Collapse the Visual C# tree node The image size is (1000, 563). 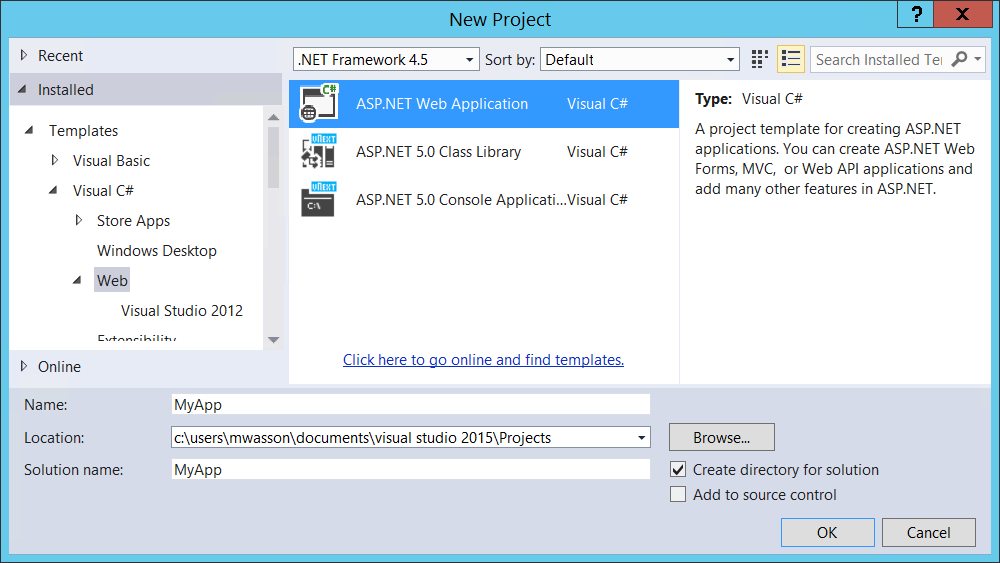(x=54, y=190)
